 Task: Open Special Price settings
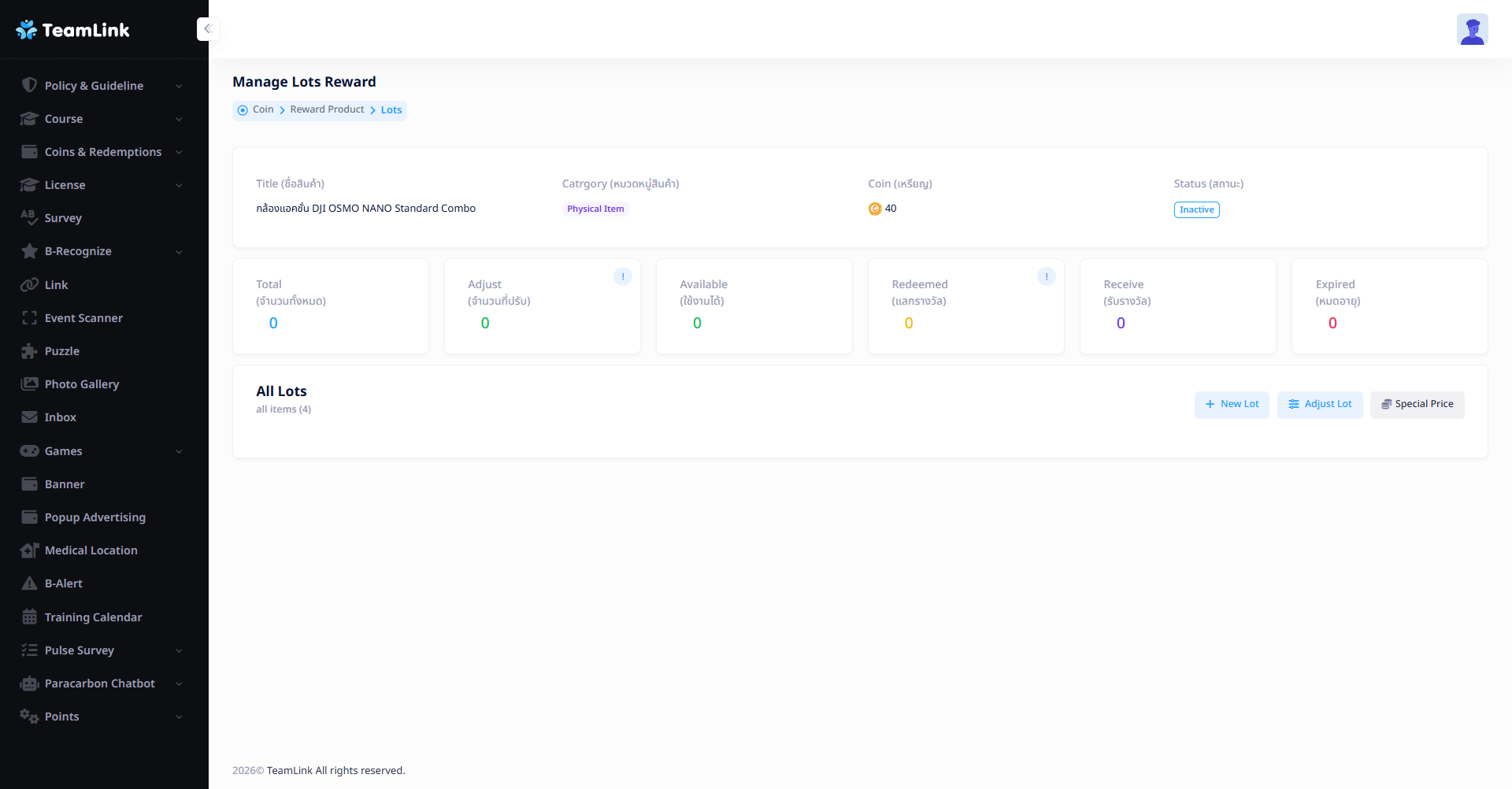click(x=1417, y=405)
